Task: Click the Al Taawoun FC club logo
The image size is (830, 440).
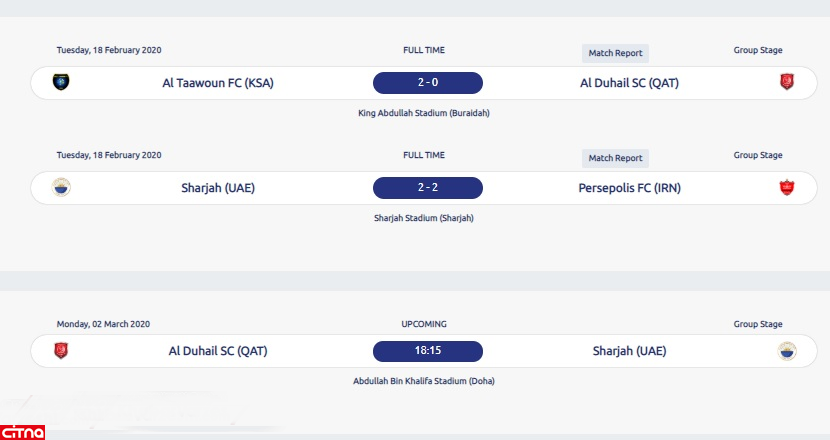Action: (61, 82)
